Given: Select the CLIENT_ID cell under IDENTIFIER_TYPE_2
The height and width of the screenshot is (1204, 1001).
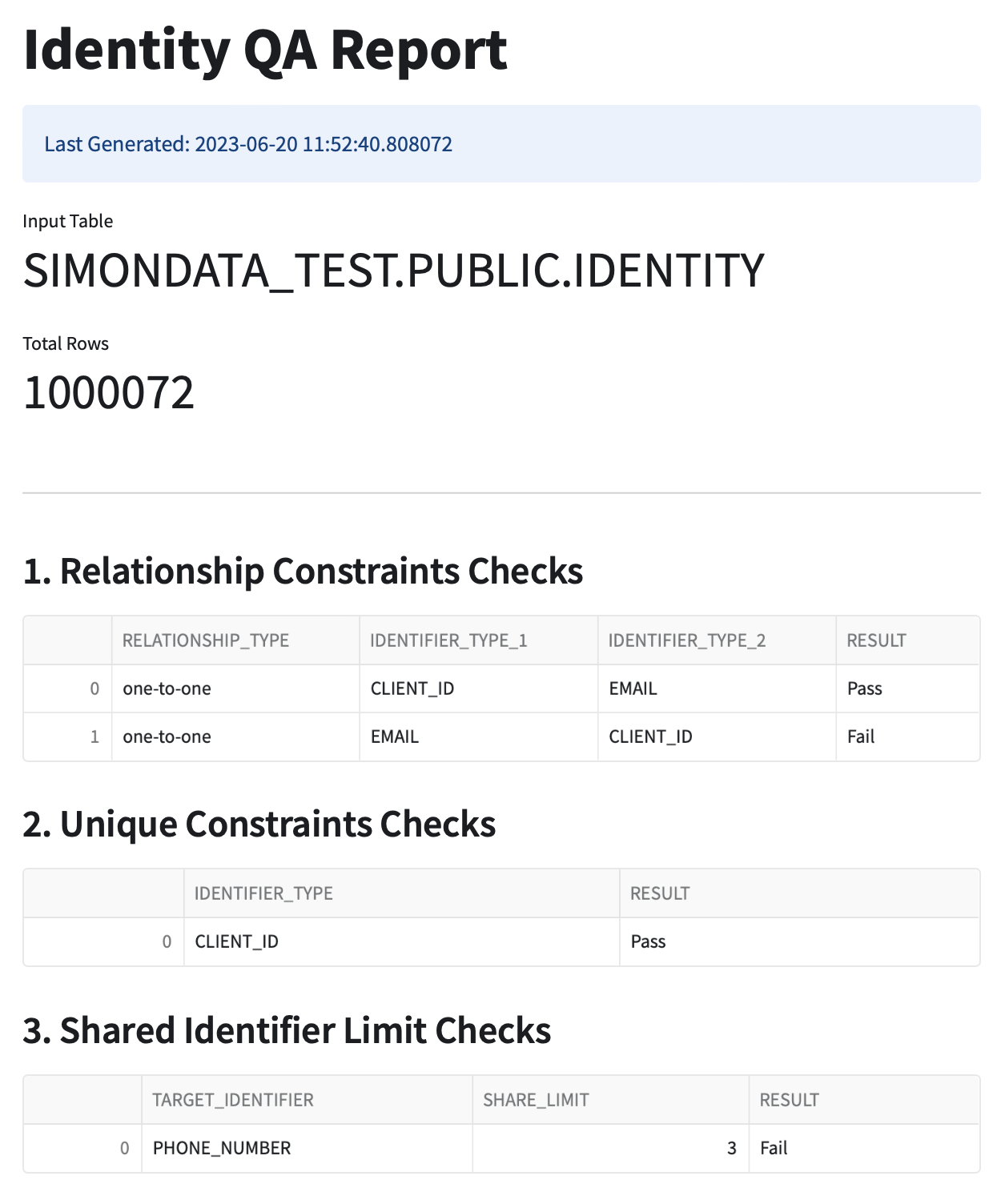Looking at the screenshot, I should 650,736.
